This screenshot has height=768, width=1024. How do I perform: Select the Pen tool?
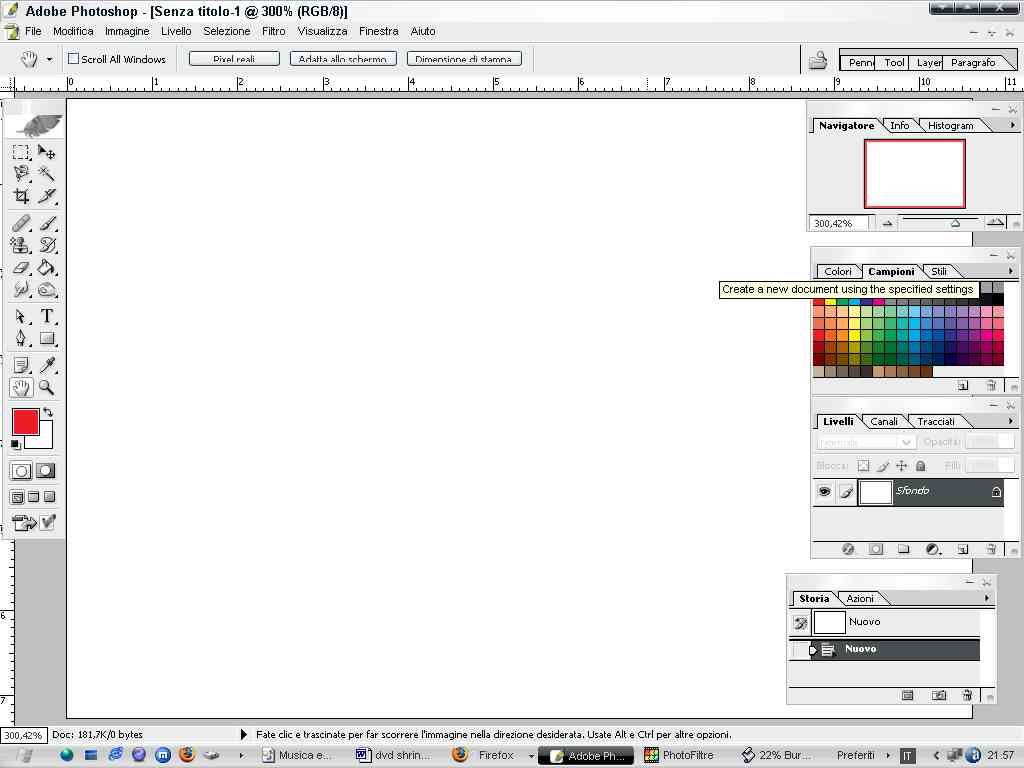coord(21,338)
